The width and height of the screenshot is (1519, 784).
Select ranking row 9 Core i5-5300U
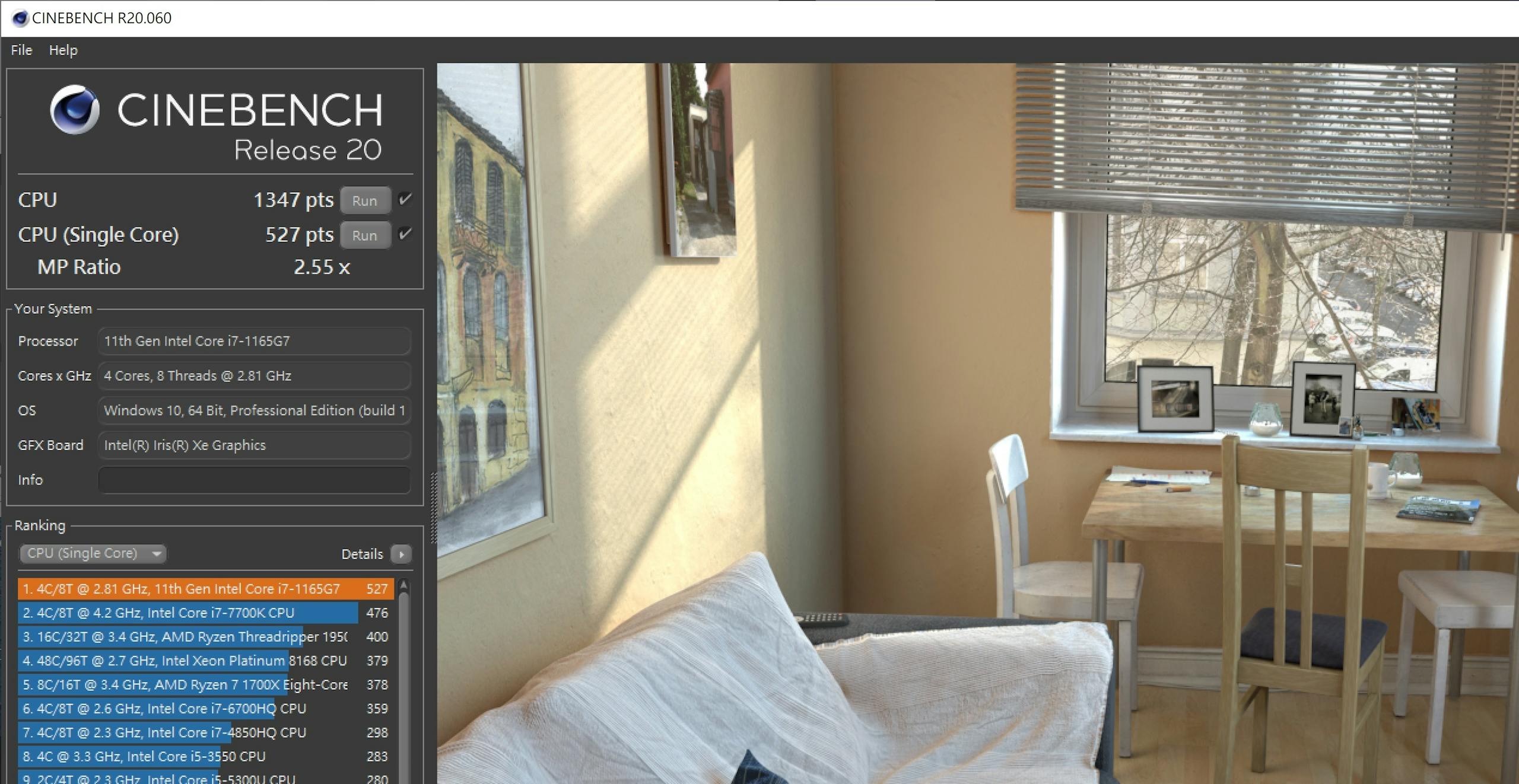205,777
